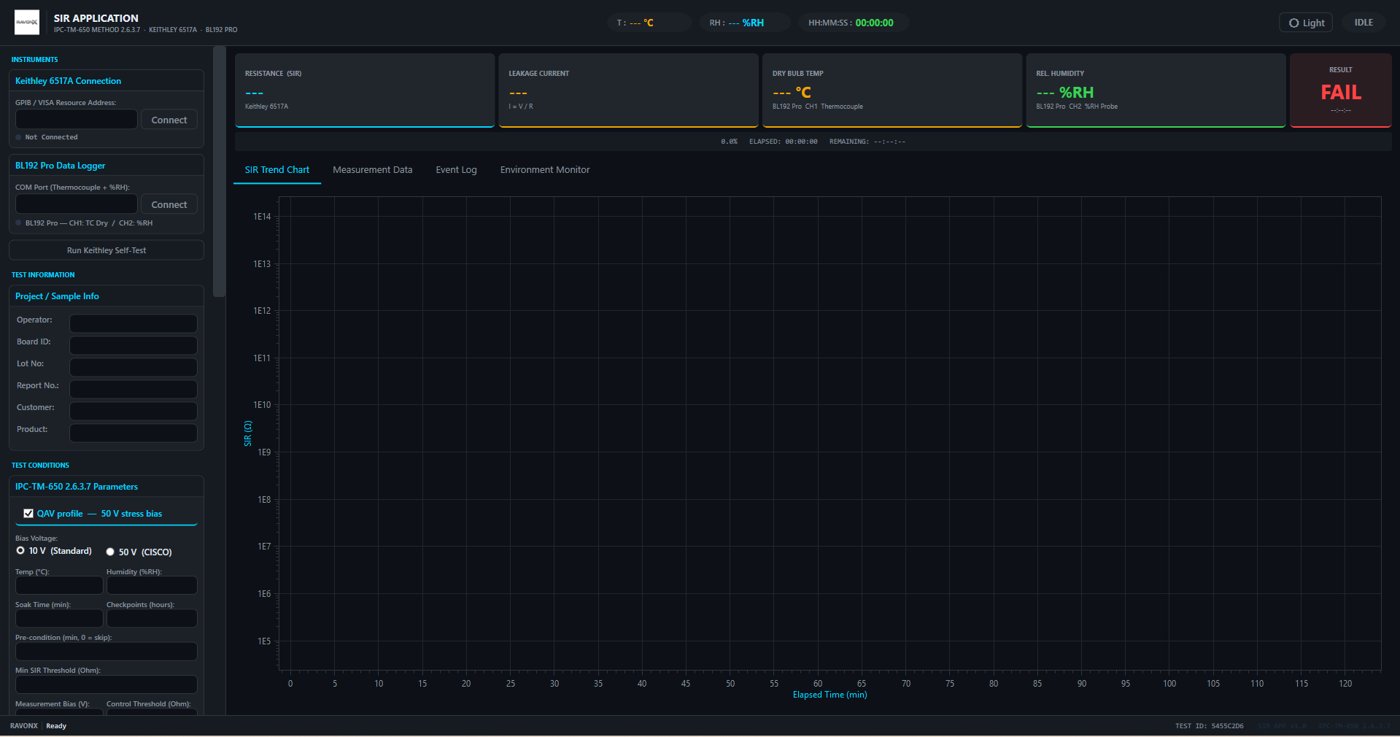Open the Environment Monitor tab
This screenshot has width=1400, height=737.
(545, 170)
